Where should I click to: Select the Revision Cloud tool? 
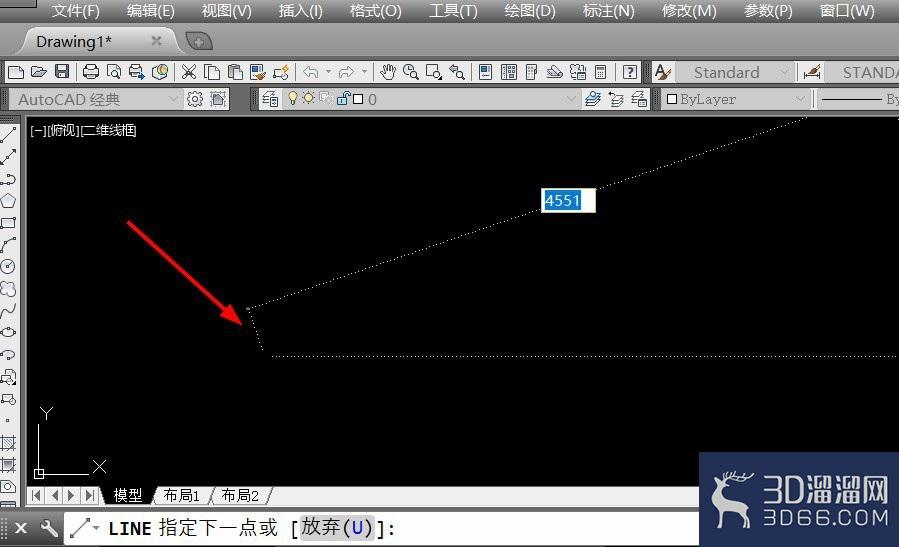coord(8,288)
